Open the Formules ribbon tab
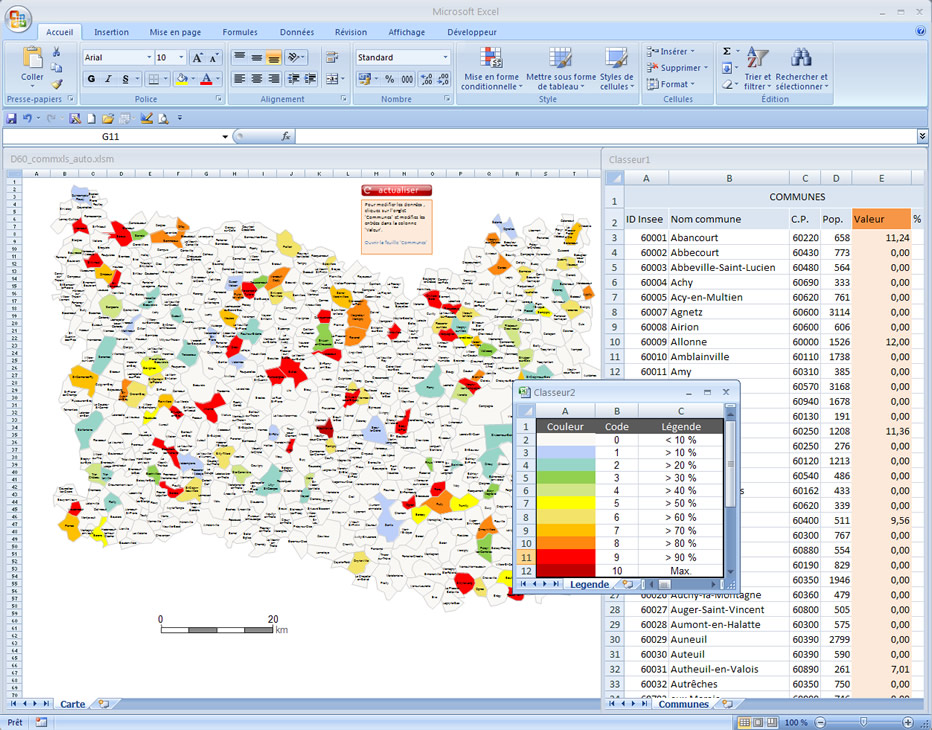Image resolution: width=932 pixels, height=730 pixels. (240, 32)
